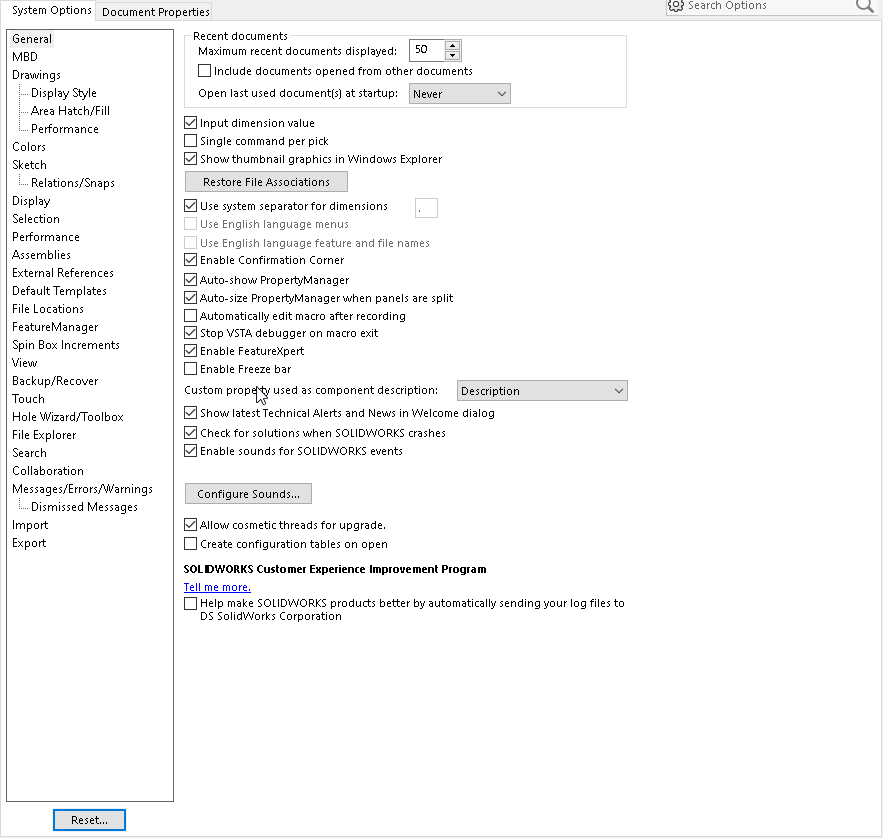Select File Explorer category
The height and width of the screenshot is (838, 883).
[44, 435]
